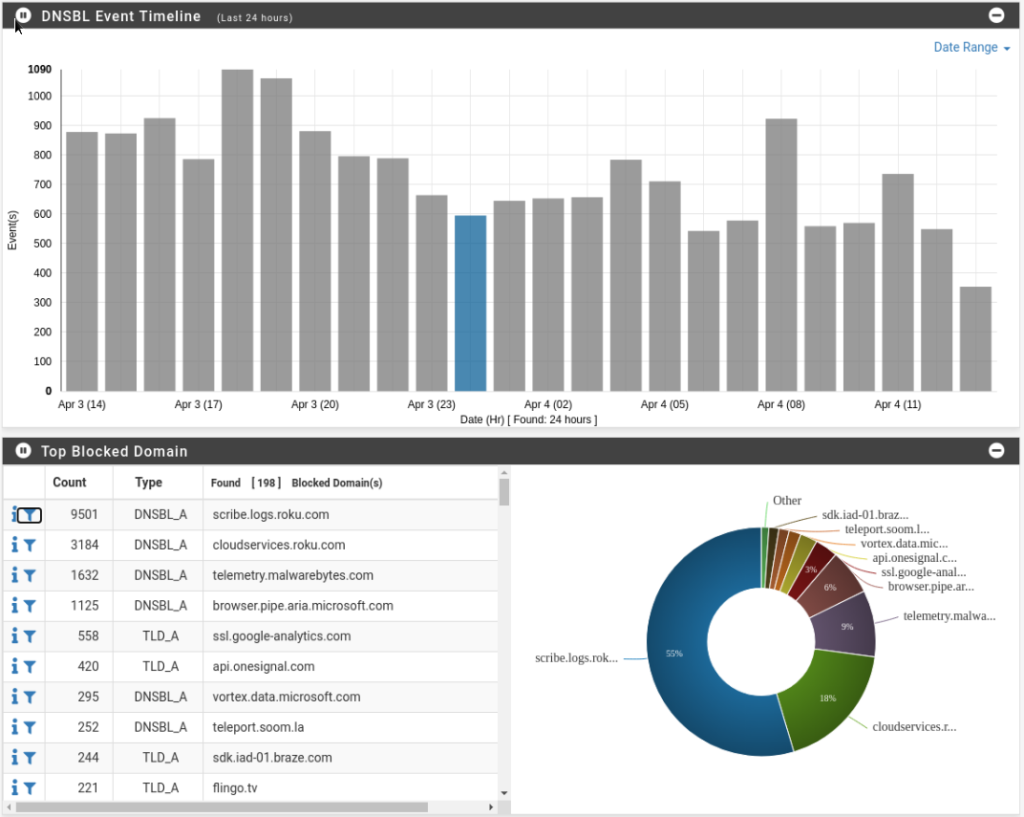
Task: Click the ssl.google-analytics.com domain text
Action: [281, 636]
